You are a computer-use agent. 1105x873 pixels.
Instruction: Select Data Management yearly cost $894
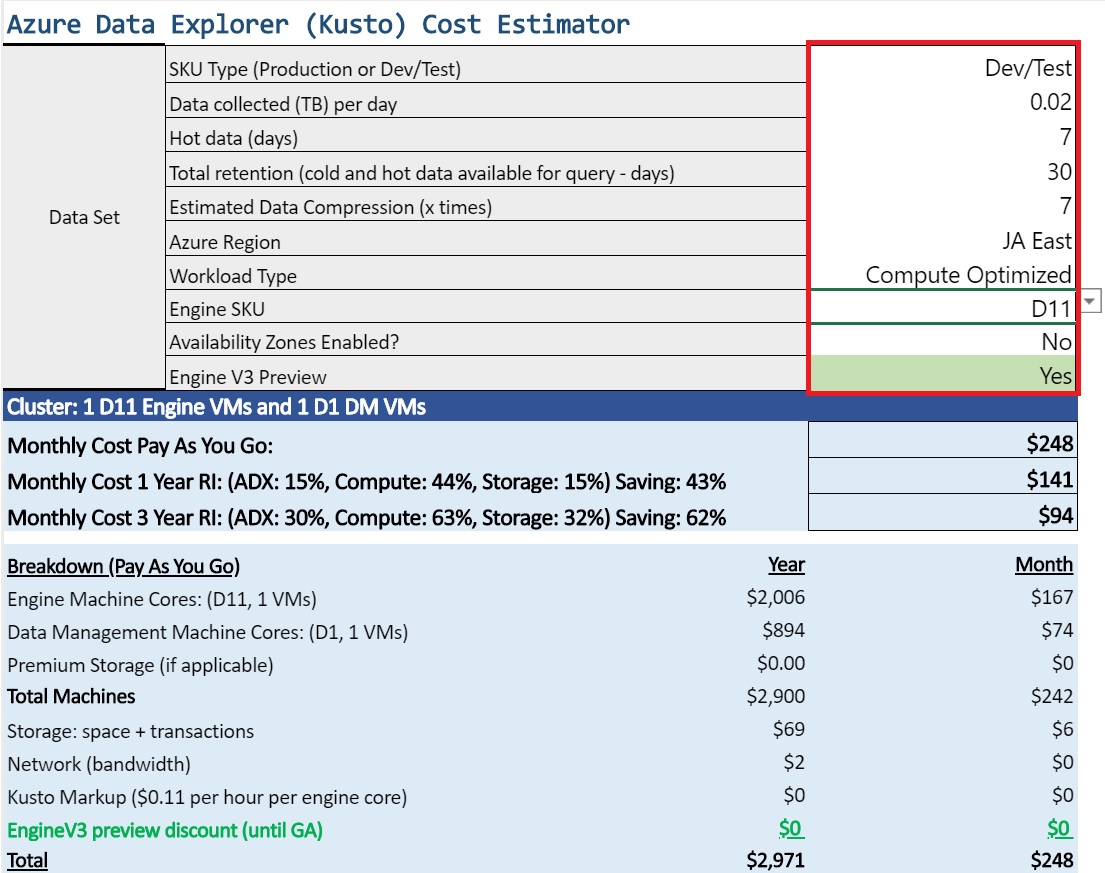[783, 630]
